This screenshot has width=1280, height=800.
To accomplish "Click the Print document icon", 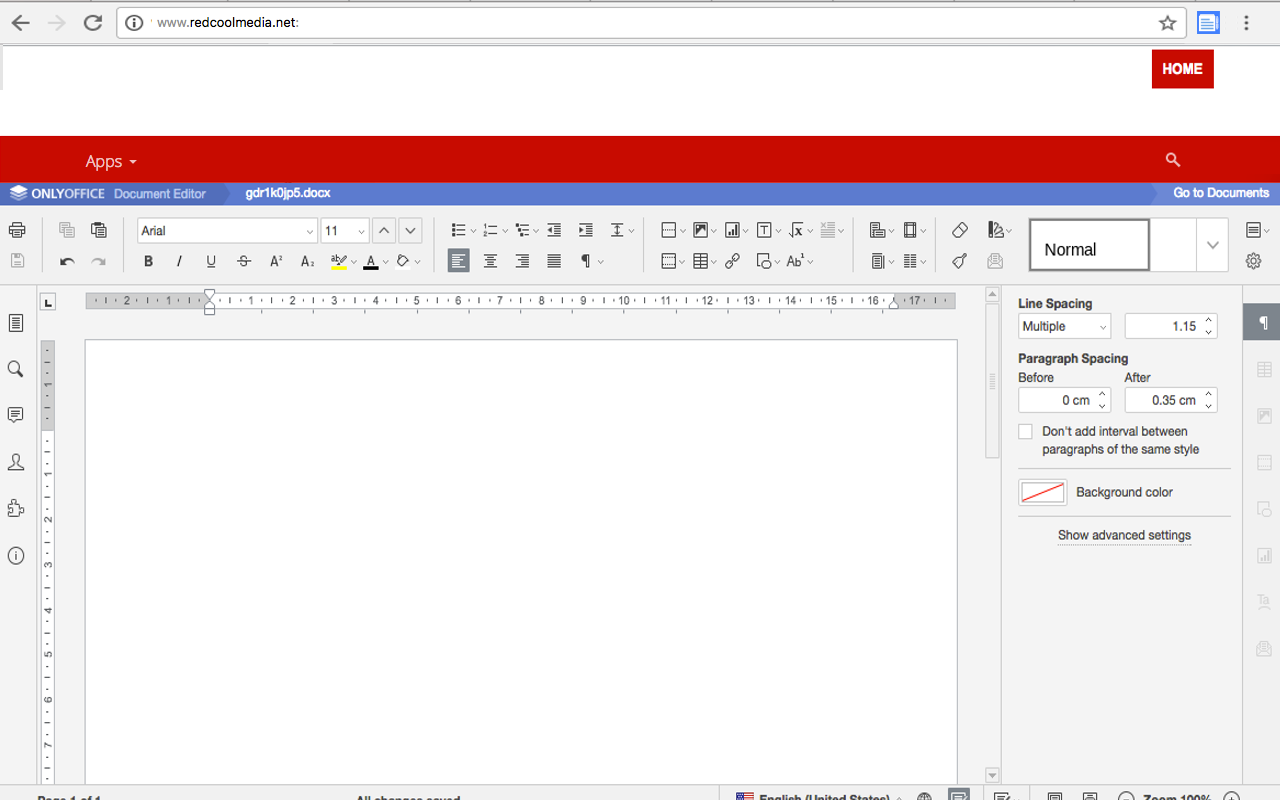I will point(17,231).
